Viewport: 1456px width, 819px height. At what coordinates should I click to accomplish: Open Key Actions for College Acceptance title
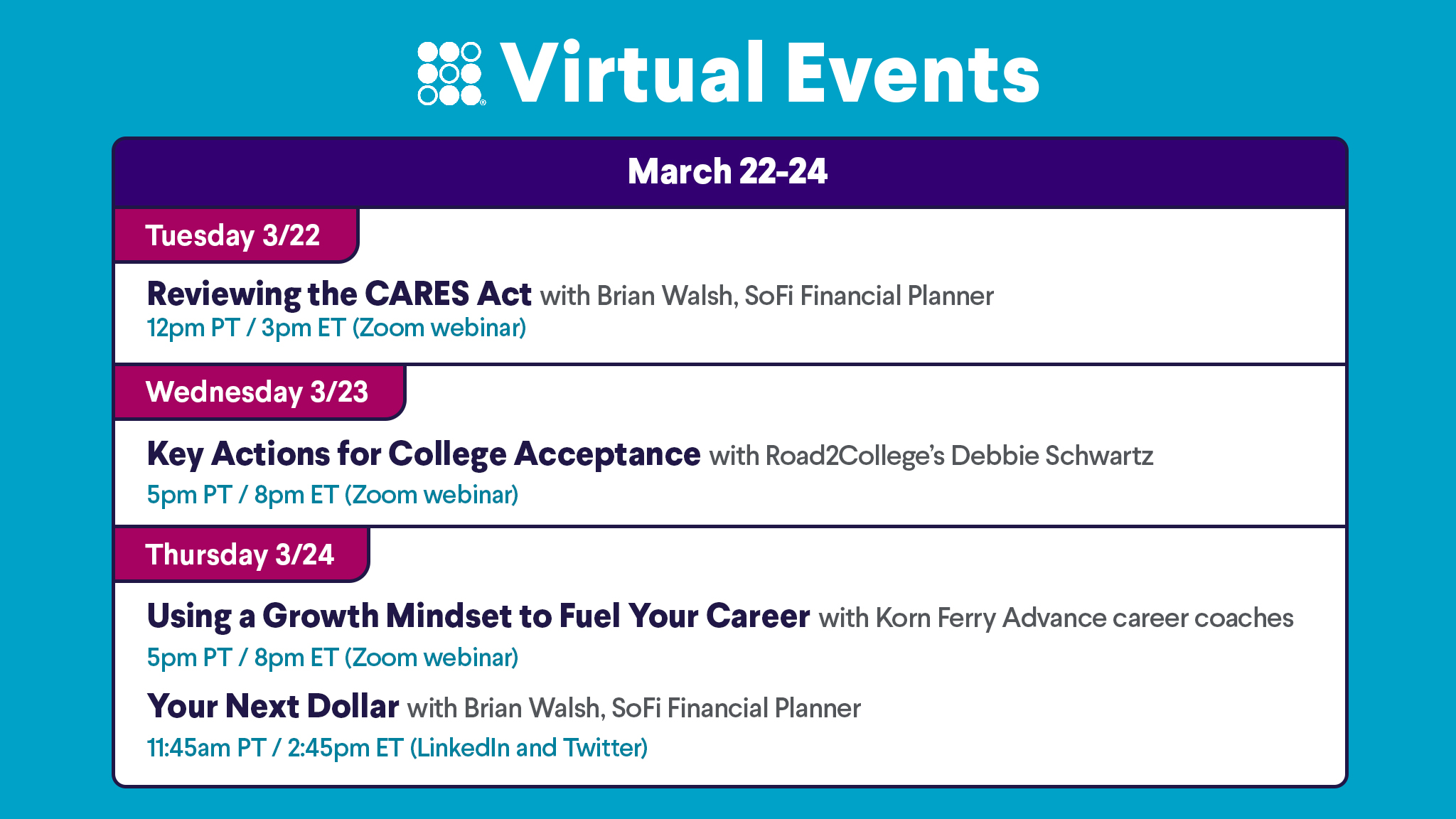click(x=424, y=454)
